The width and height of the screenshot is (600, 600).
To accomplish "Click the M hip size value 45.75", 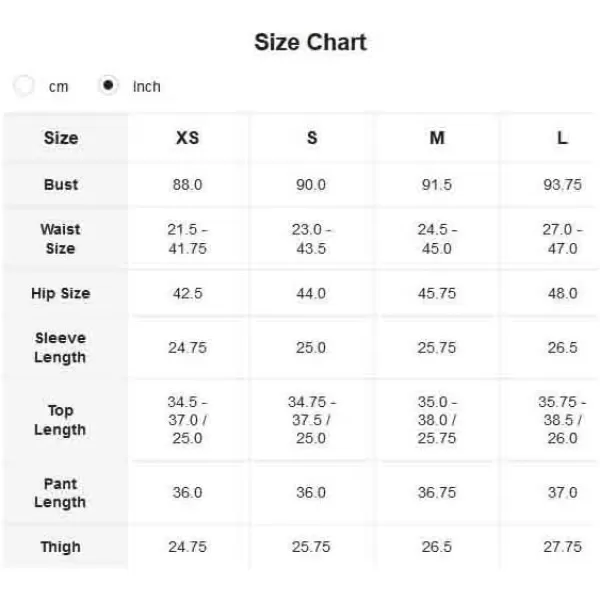I will [437, 293].
